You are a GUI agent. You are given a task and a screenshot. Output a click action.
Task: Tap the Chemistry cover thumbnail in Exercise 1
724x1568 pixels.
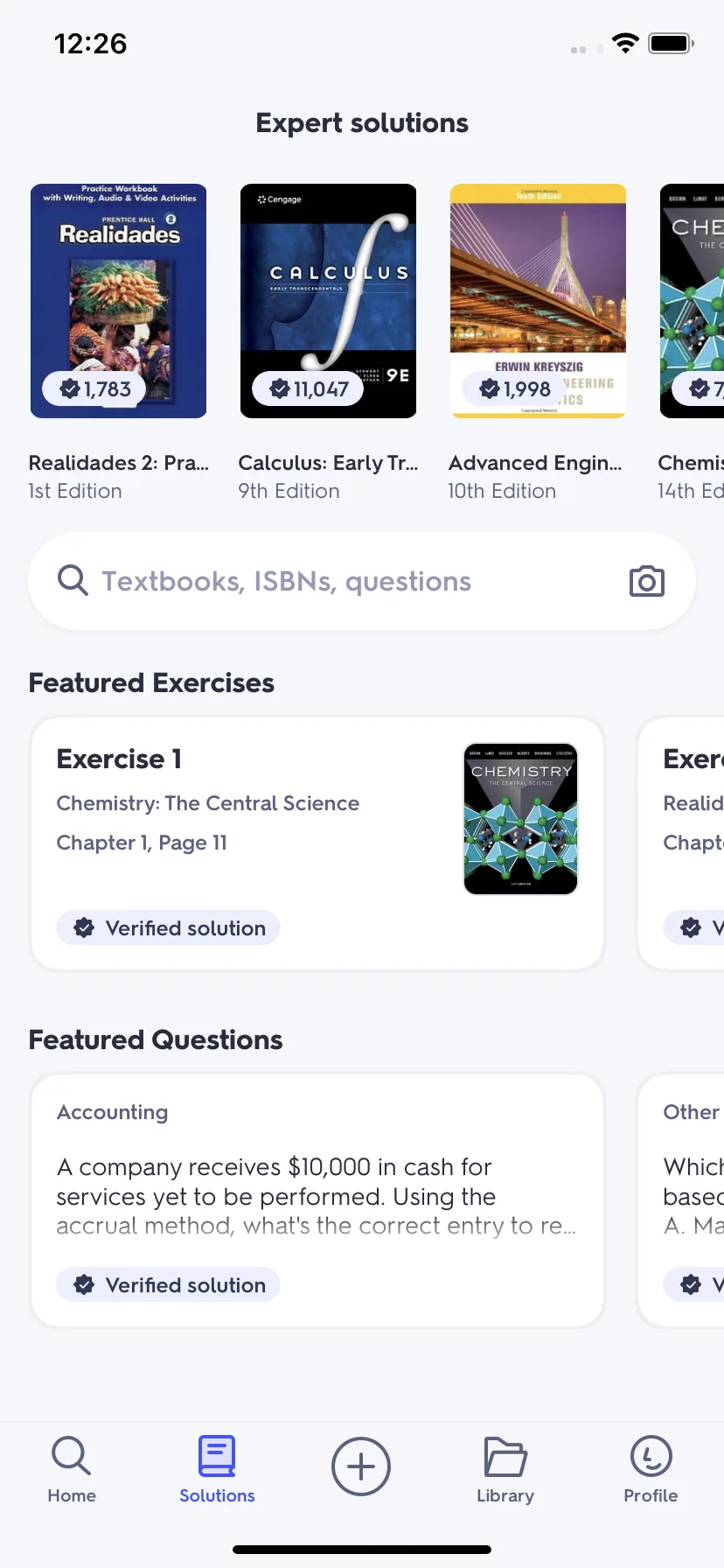coord(520,819)
